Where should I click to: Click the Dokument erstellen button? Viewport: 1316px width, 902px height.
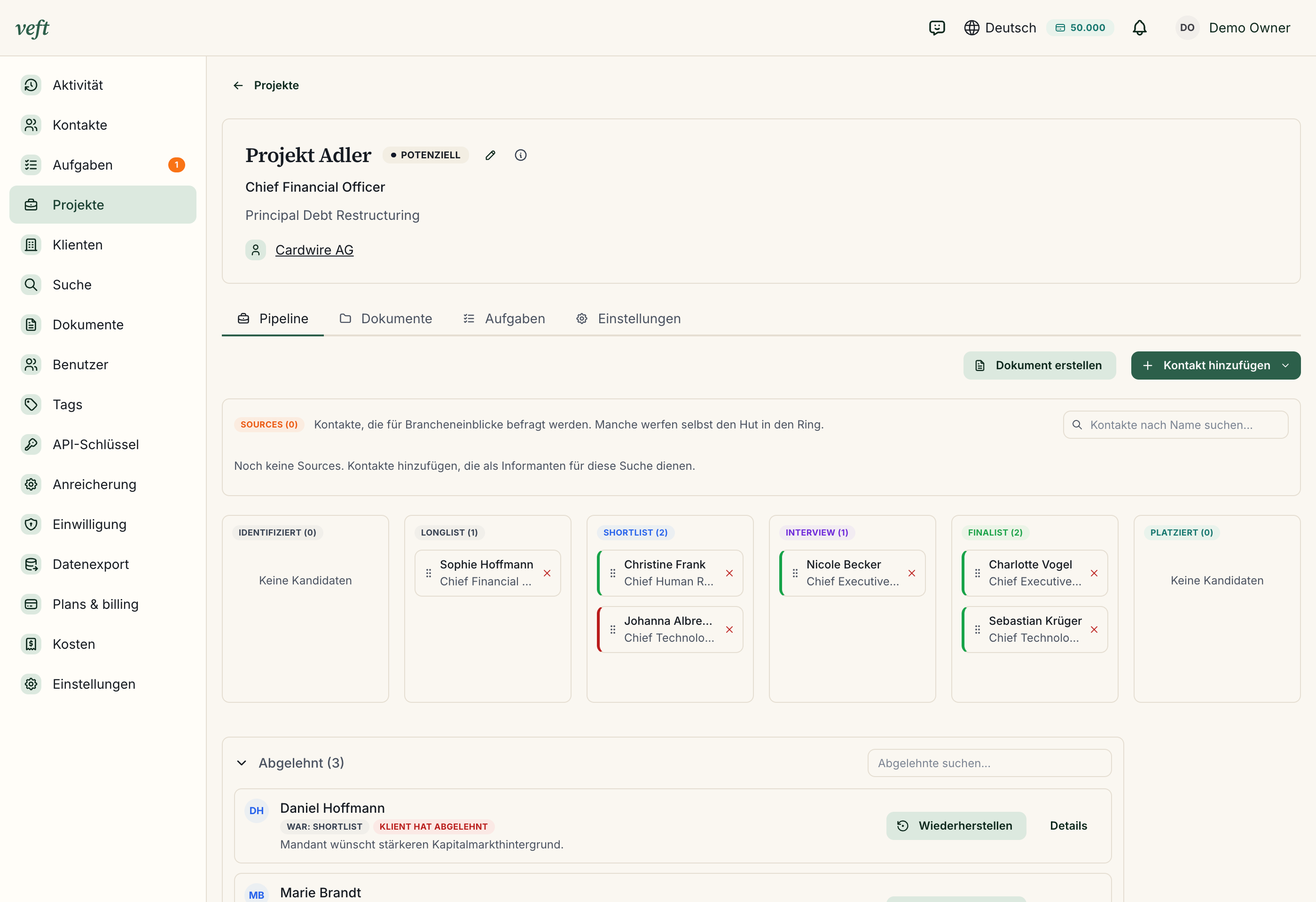pyautogui.click(x=1040, y=365)
